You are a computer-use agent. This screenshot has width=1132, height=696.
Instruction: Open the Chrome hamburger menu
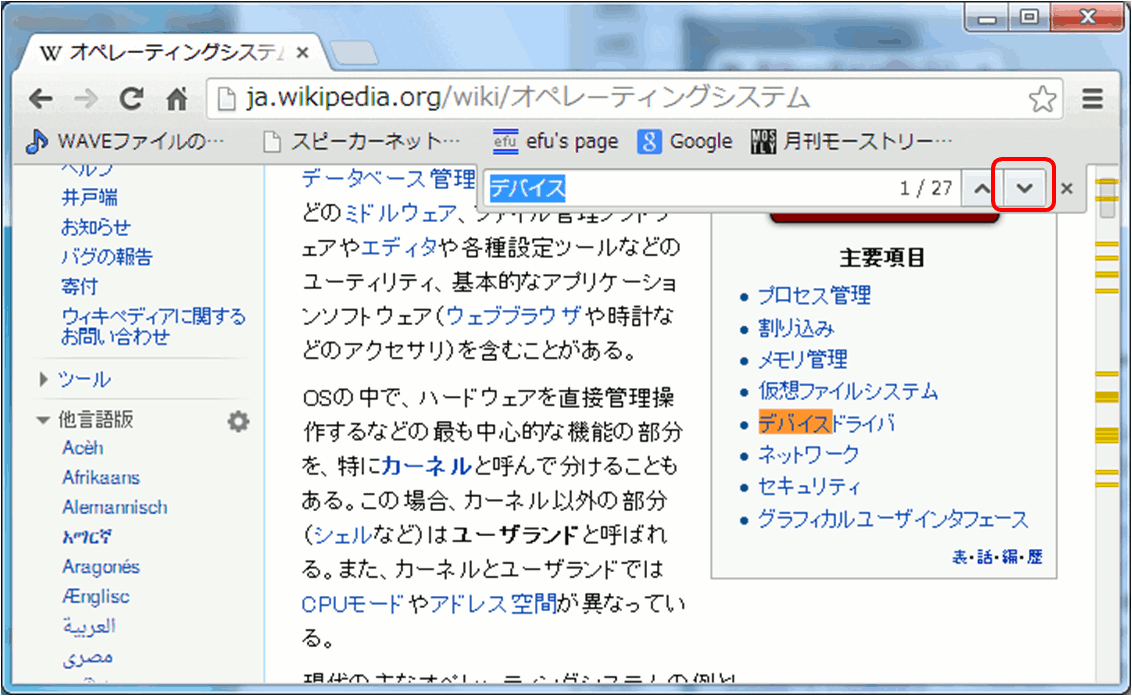click(x=1093, y=98)
